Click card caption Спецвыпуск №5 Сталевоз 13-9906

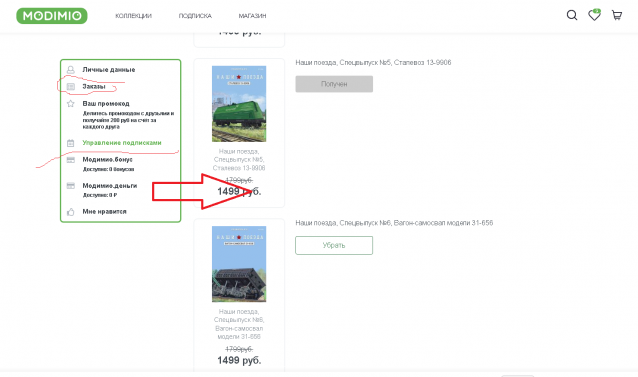pos(239,160)
